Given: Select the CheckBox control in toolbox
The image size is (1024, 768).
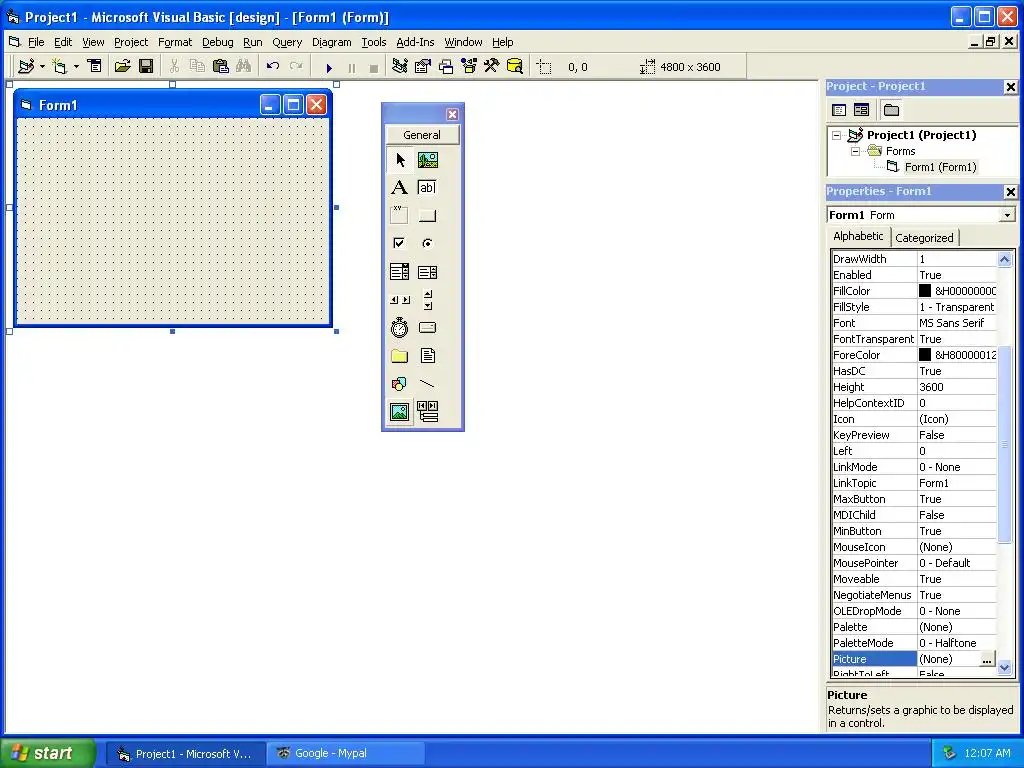Looking at the screenshot, I should click(x=400, y=244).
